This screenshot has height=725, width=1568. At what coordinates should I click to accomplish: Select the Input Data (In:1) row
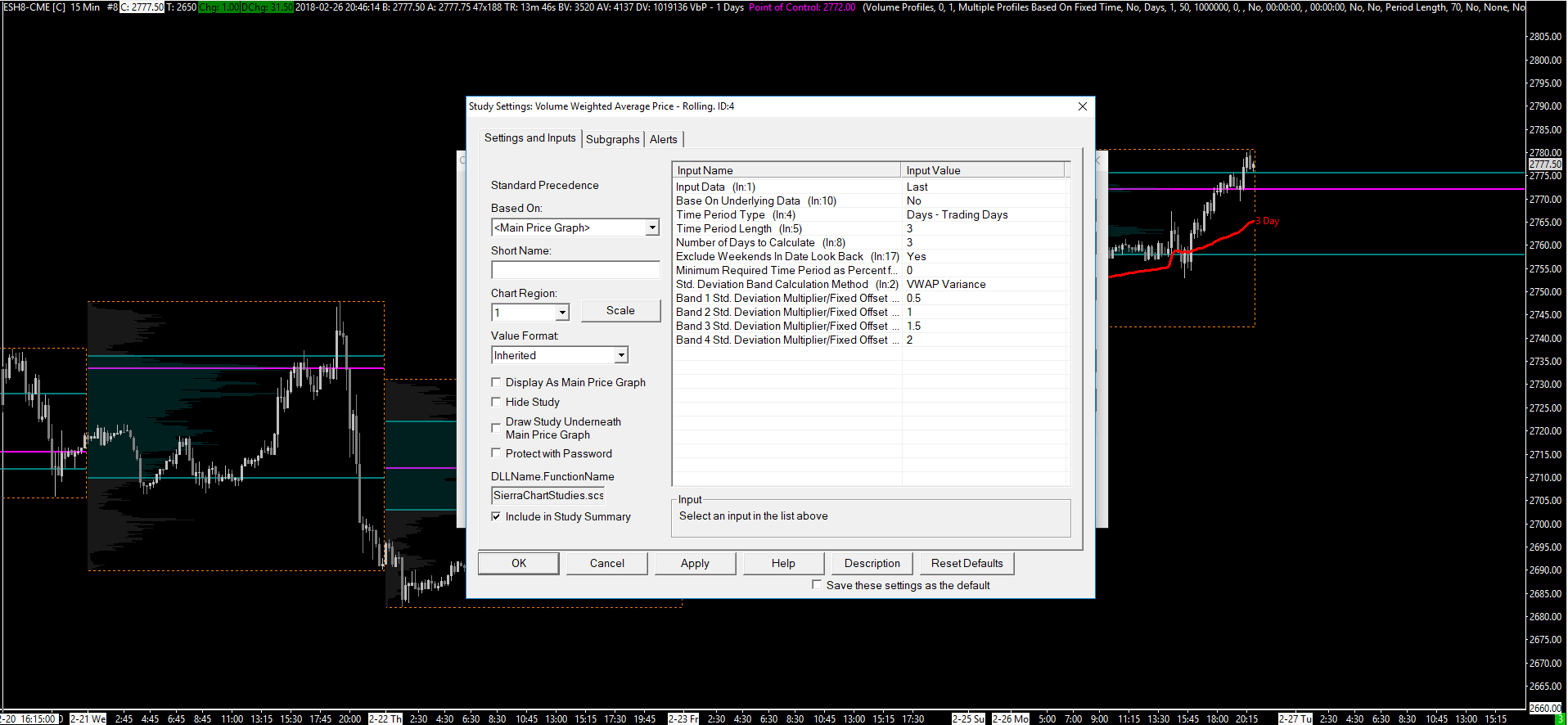click(x=871, y=187)
